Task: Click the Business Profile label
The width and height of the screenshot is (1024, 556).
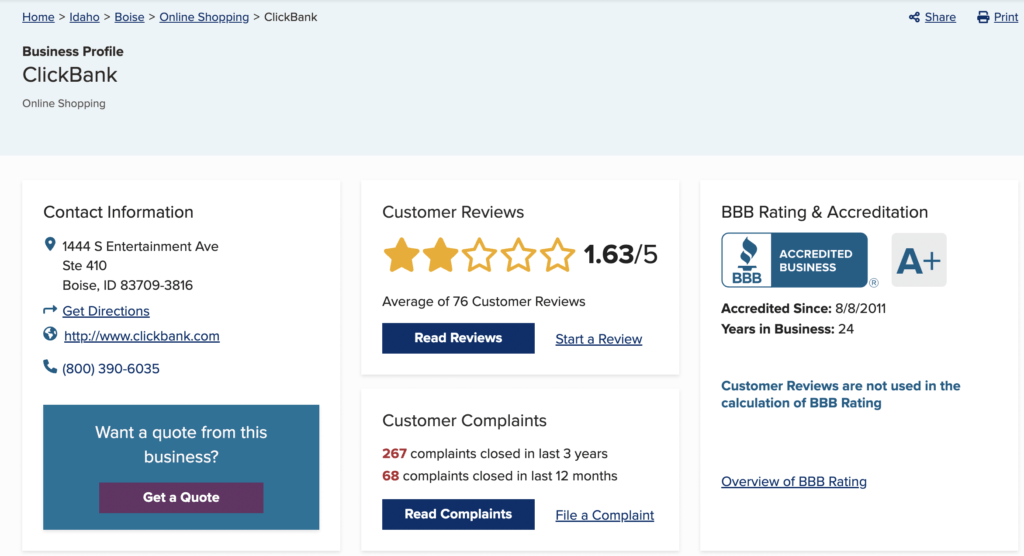Action: point(72,51)
